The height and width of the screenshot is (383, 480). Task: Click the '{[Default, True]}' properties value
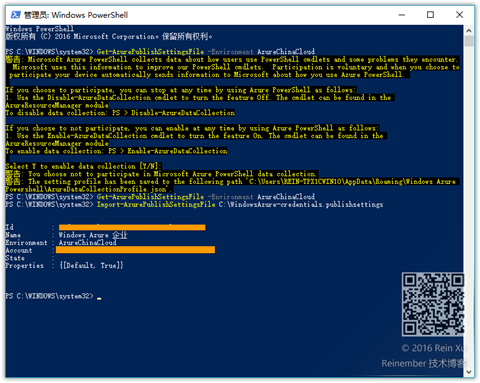91,265
